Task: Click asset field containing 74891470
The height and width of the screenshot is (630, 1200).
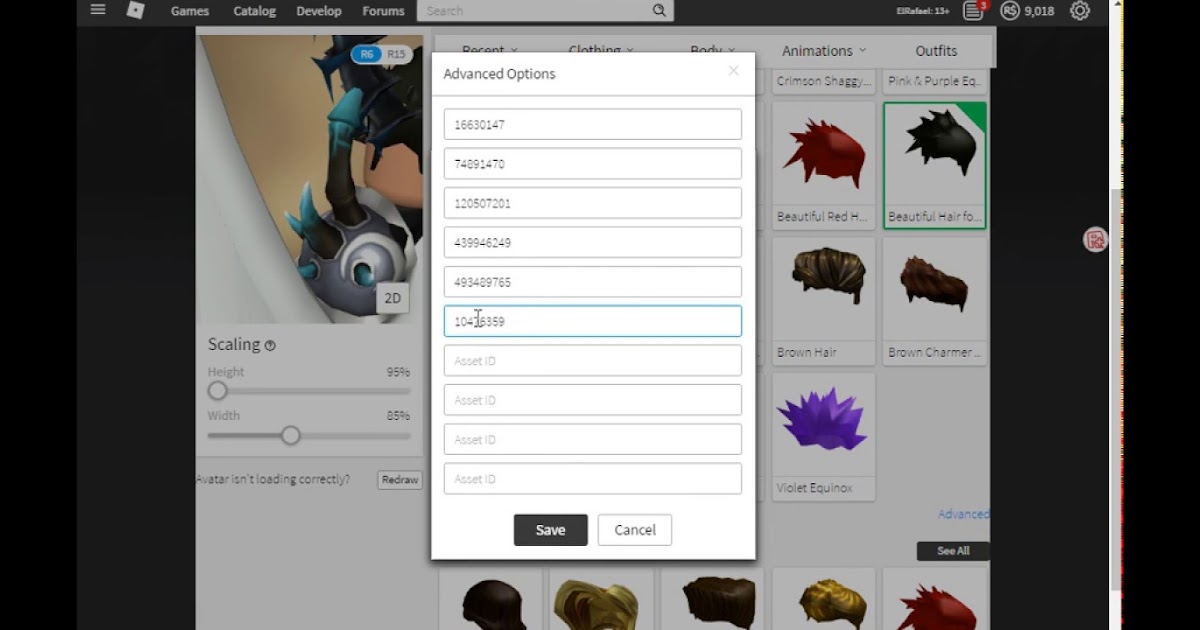Action: pos(593,164)
